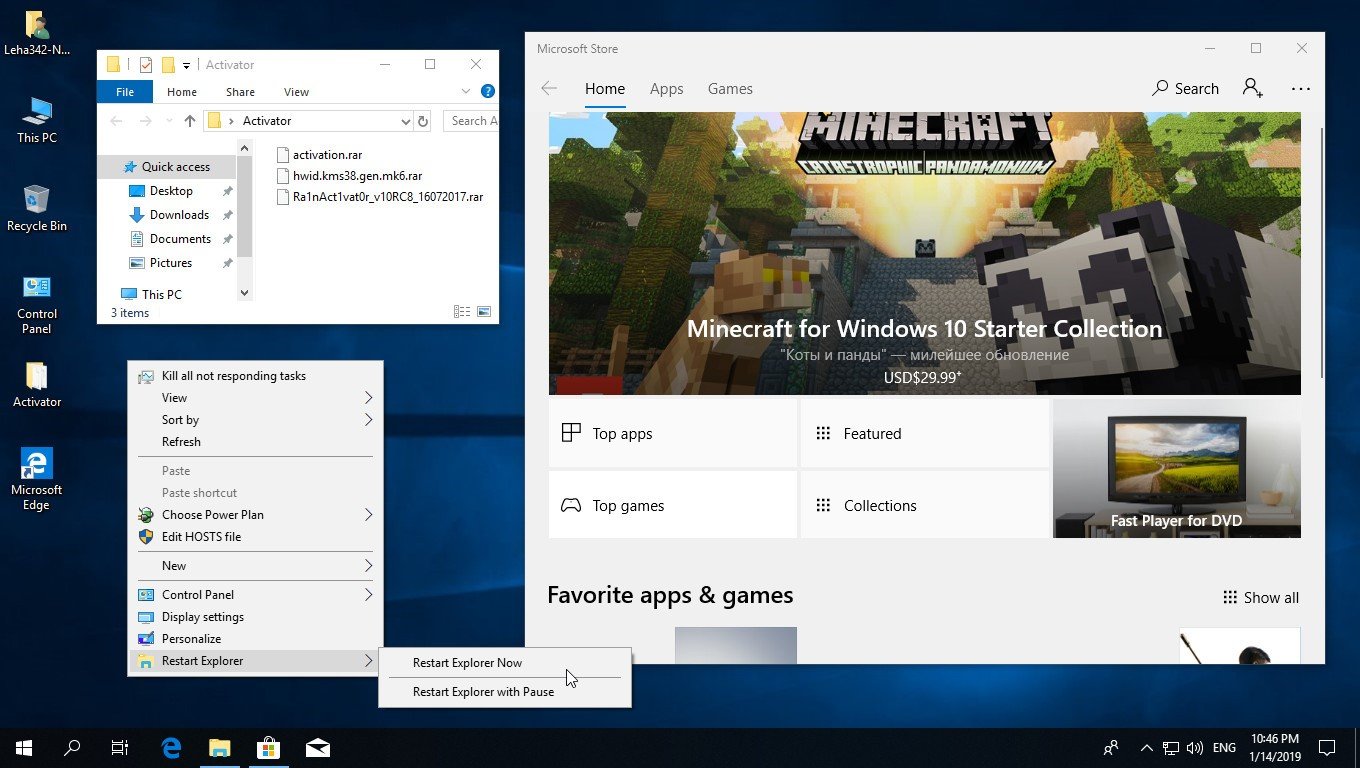Open Fast Player for DVD promo
Viewport: 1360px width, 768px height.
click(x=1177, y=469)
